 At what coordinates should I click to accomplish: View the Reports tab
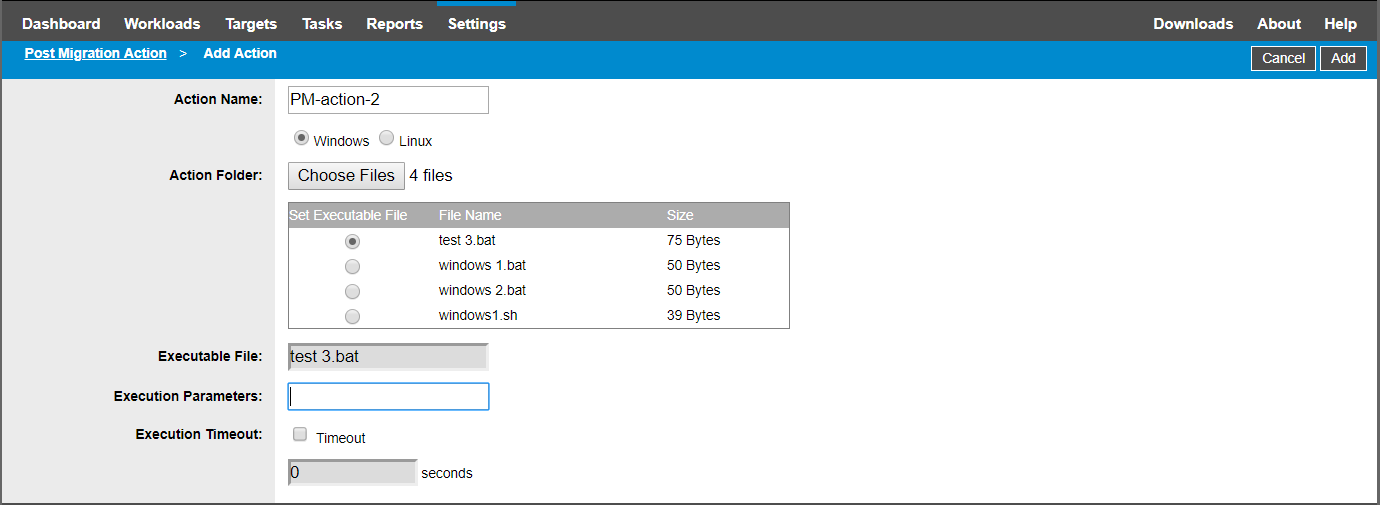[394, 24]
